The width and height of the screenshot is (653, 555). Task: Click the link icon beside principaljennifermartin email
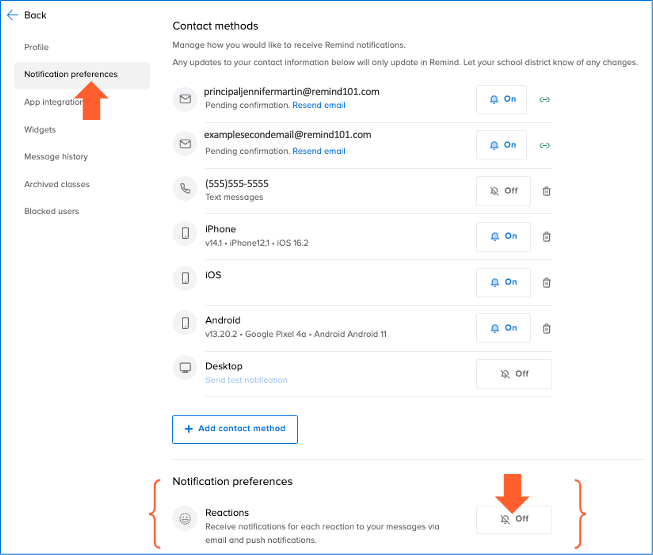click(x=545, y=100)
